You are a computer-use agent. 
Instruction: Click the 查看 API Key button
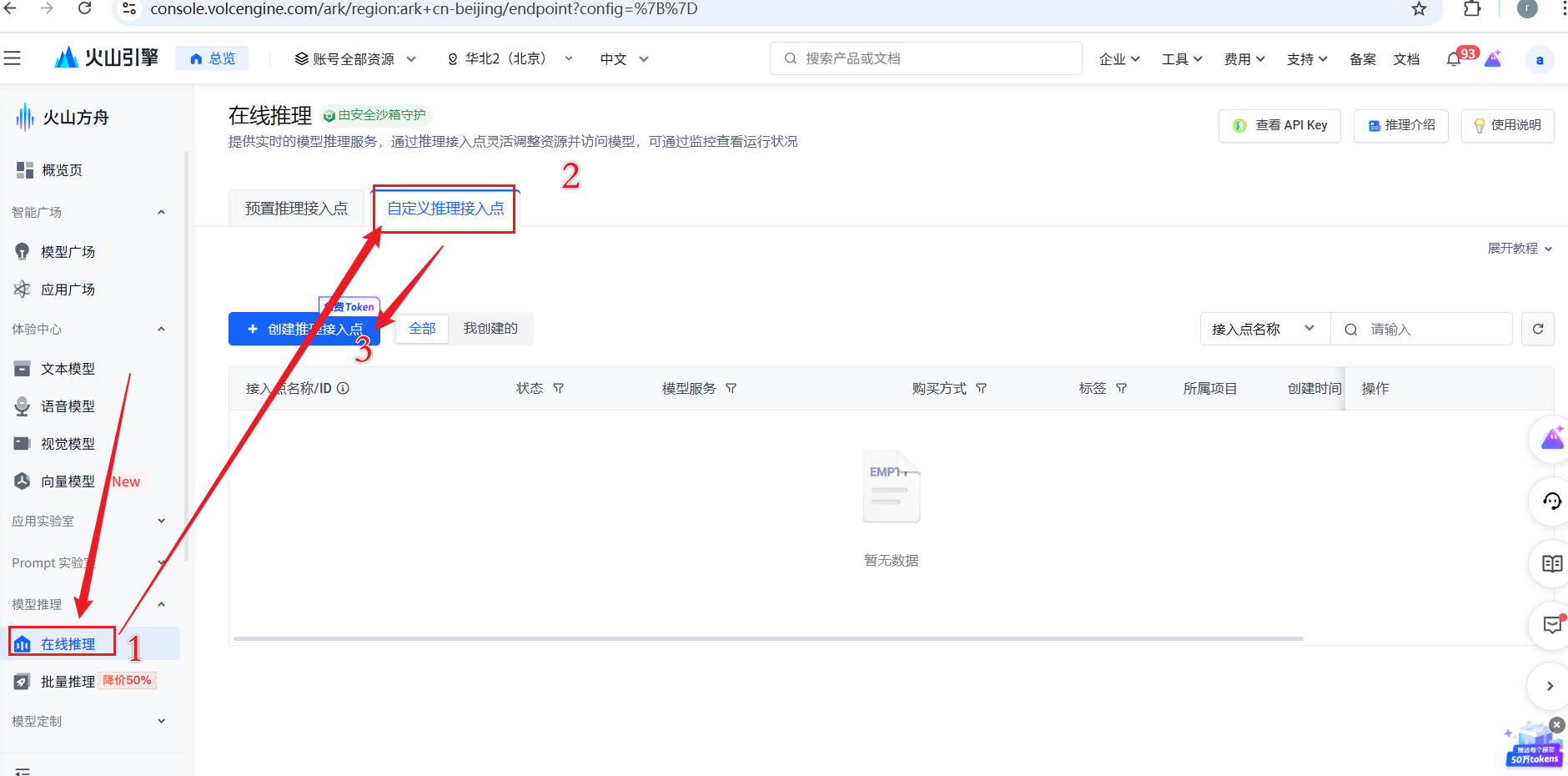1279,125
